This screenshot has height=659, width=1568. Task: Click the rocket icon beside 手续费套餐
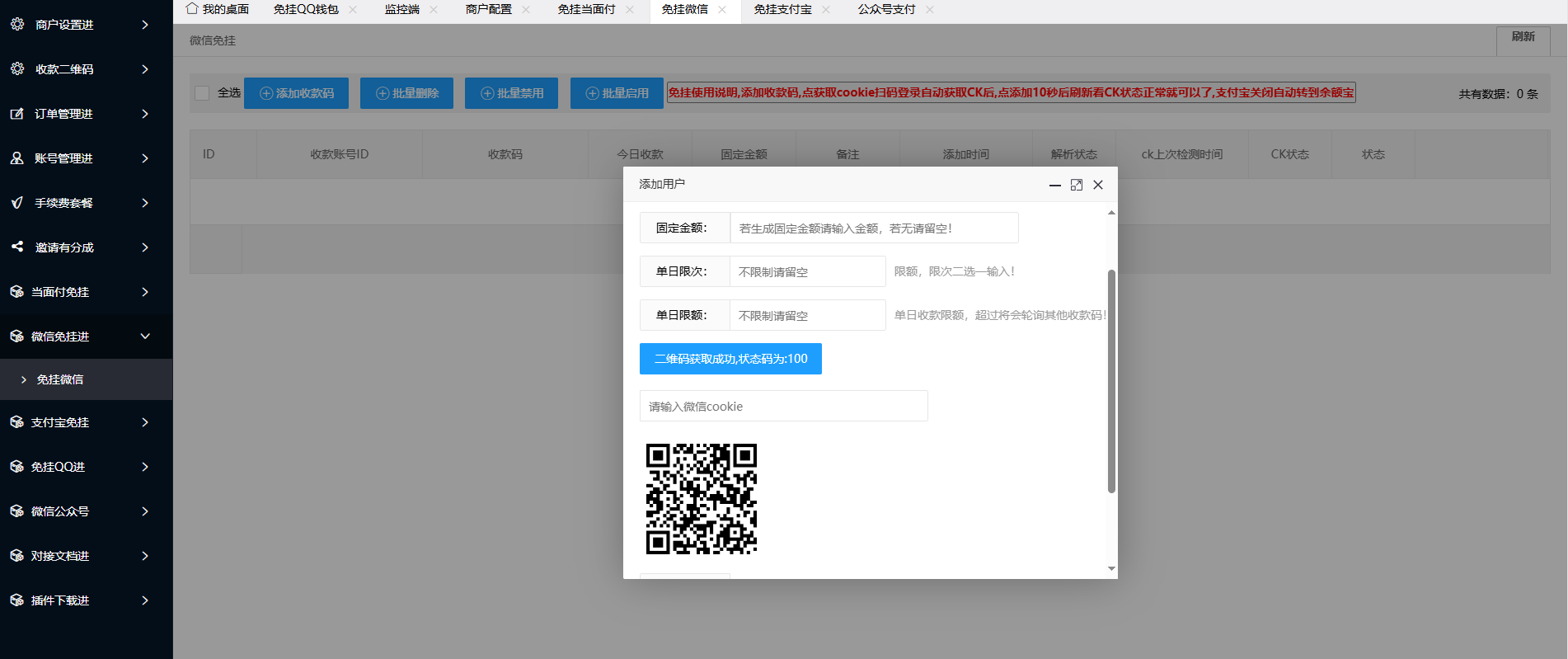tap(17, 203)
